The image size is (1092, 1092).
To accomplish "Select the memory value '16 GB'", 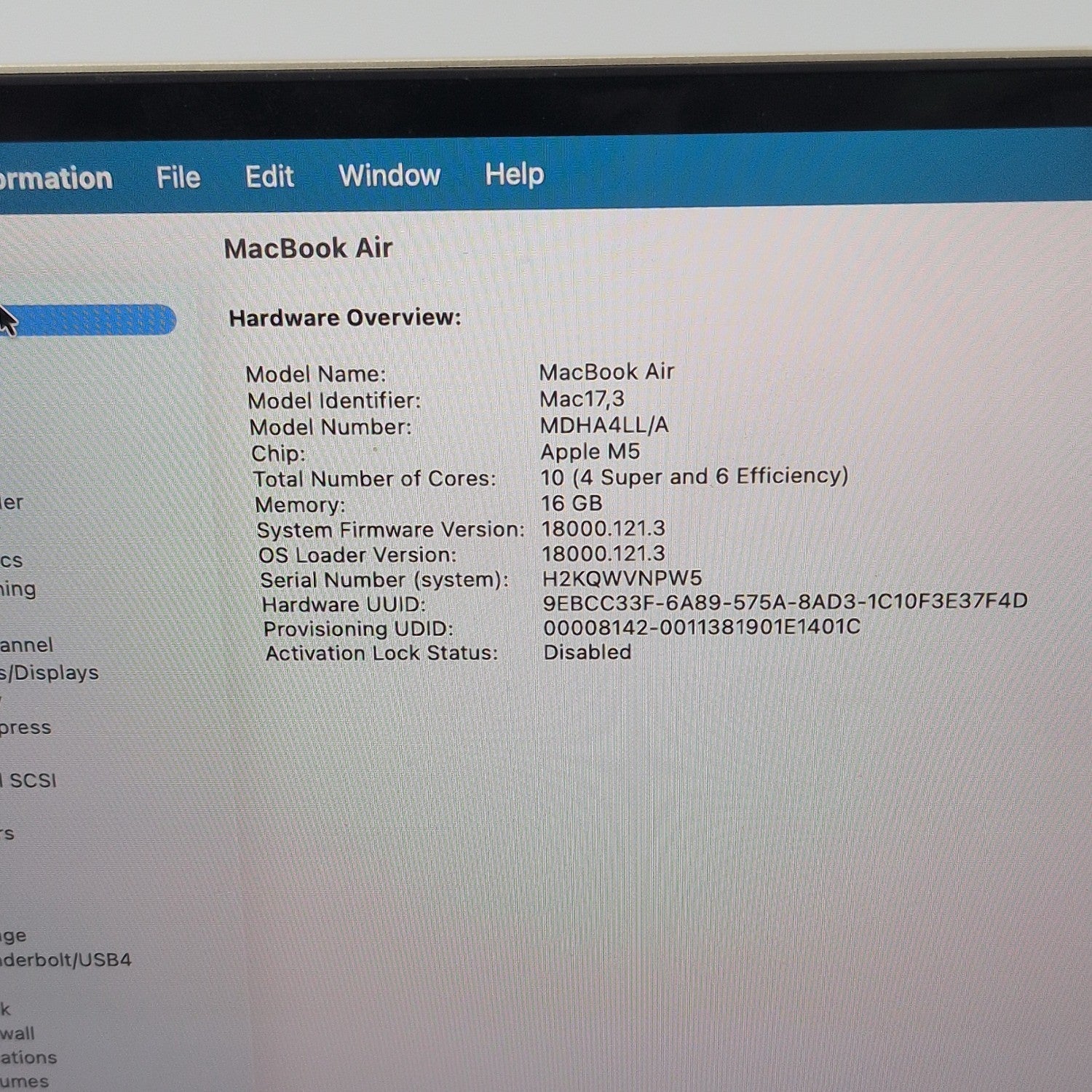I will [571, 503].
